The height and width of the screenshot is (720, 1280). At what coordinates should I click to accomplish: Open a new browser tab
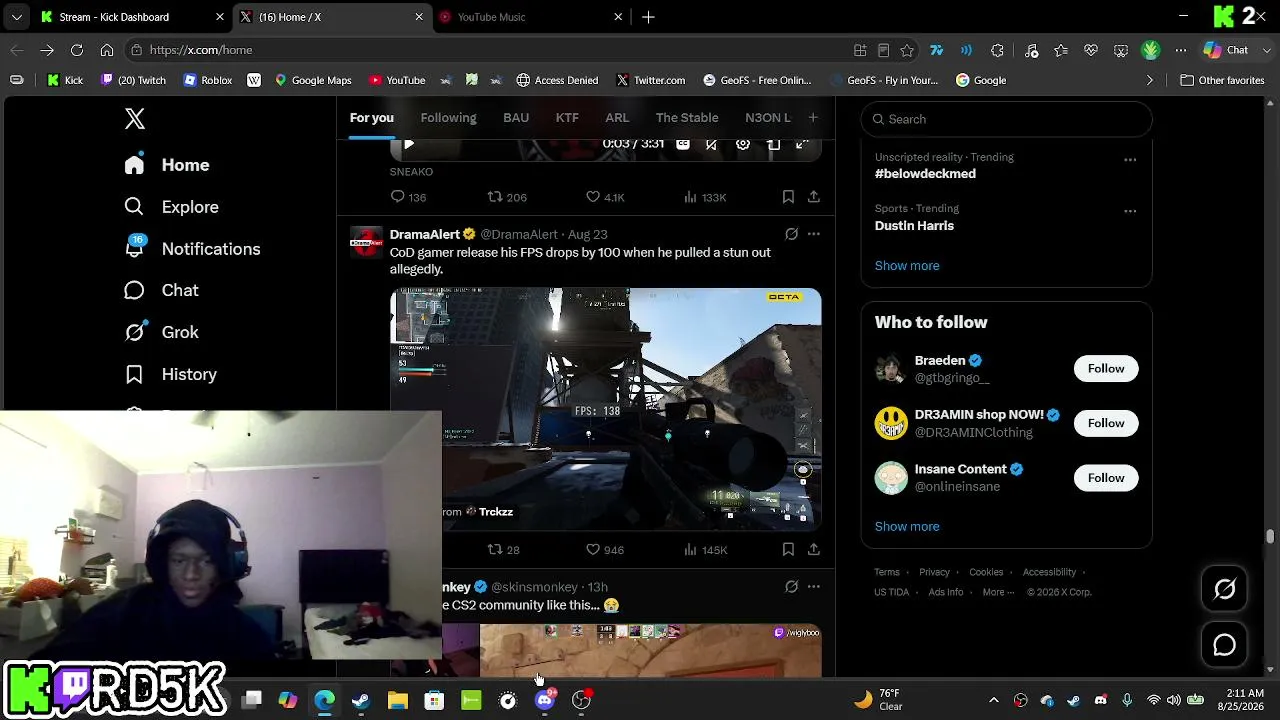[x=648, y=17]
